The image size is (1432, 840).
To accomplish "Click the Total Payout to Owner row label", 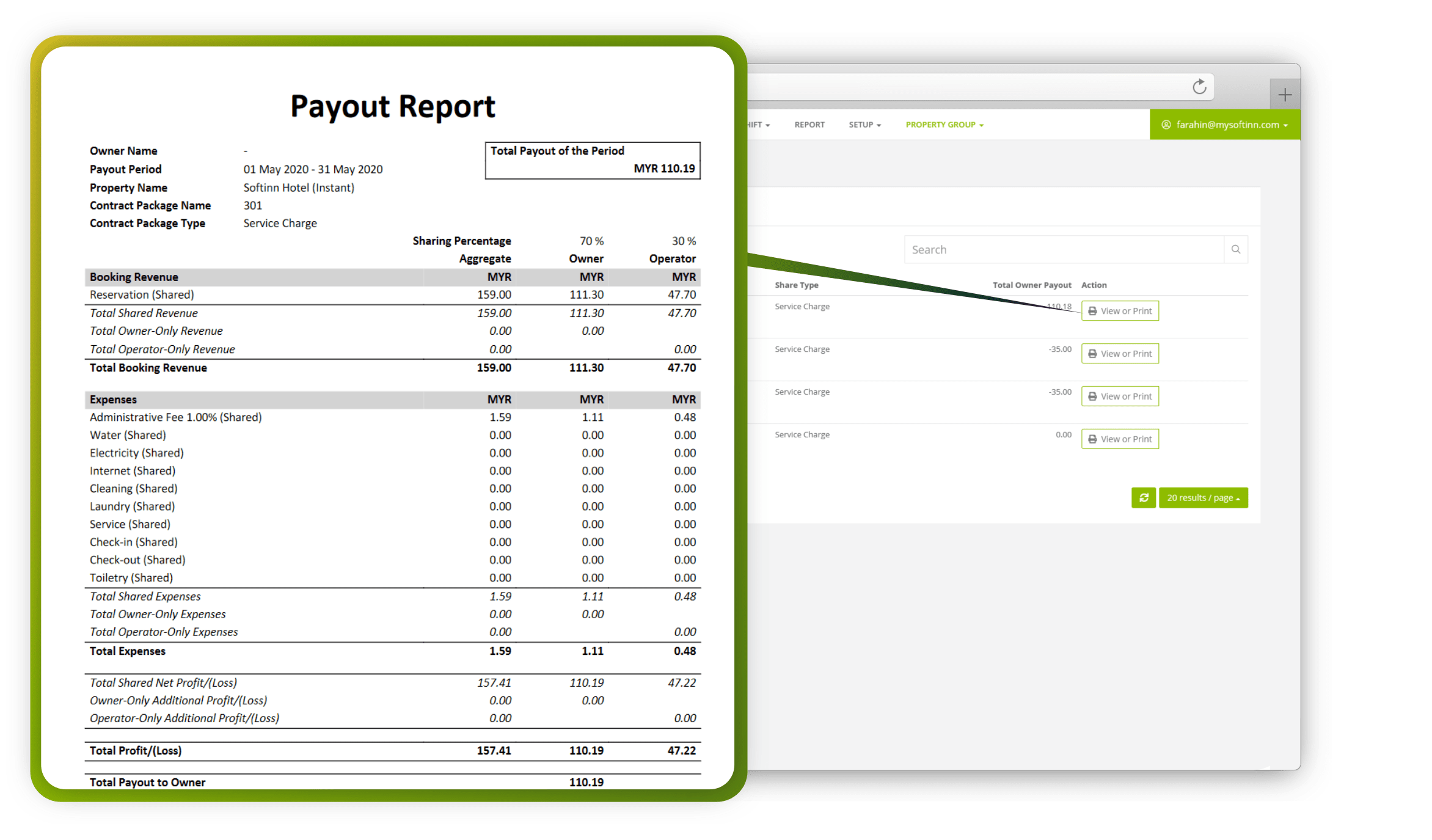I will pos(147,783).
